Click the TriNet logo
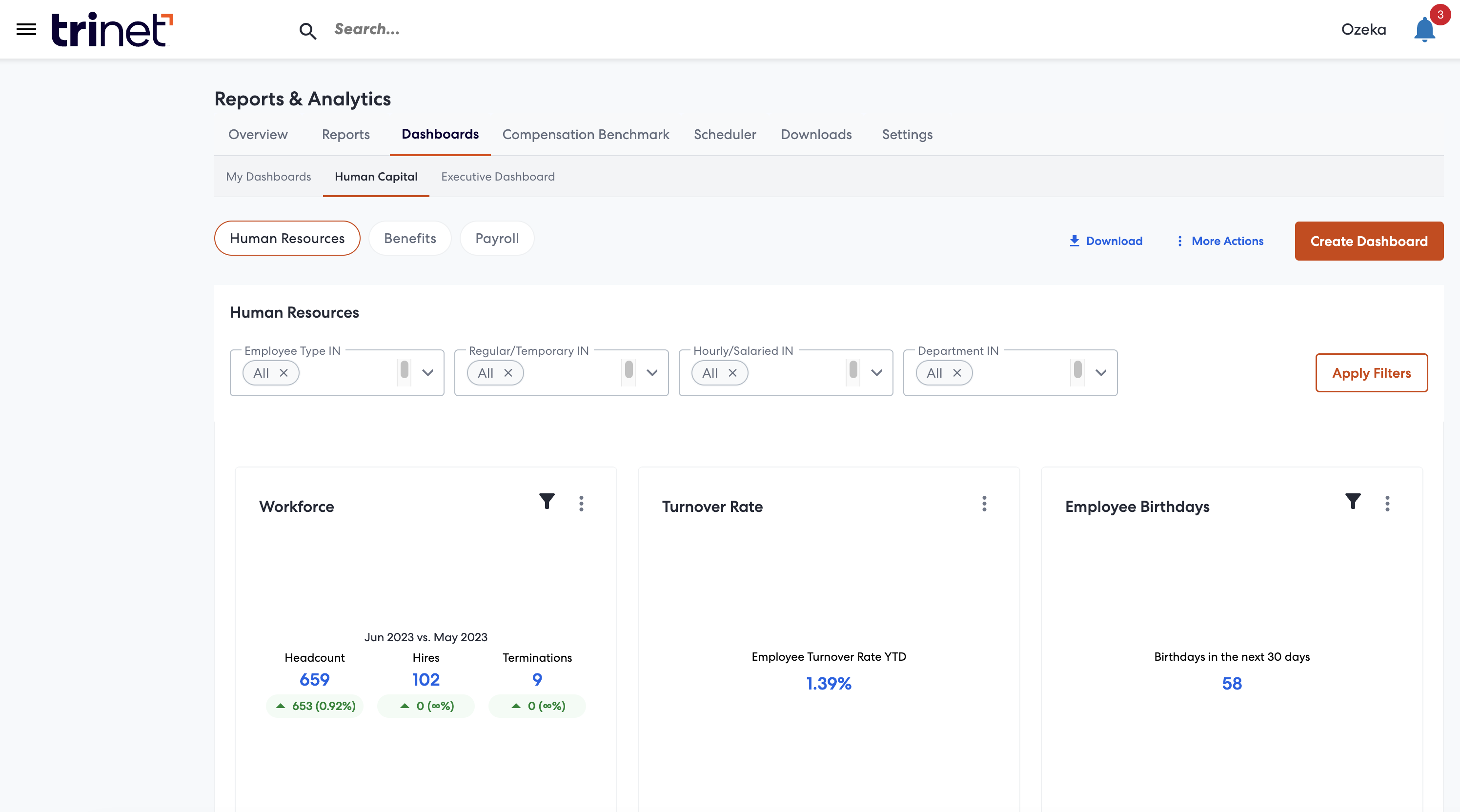The height and width of the screenshot is (812, 1460). coord(112,29)
